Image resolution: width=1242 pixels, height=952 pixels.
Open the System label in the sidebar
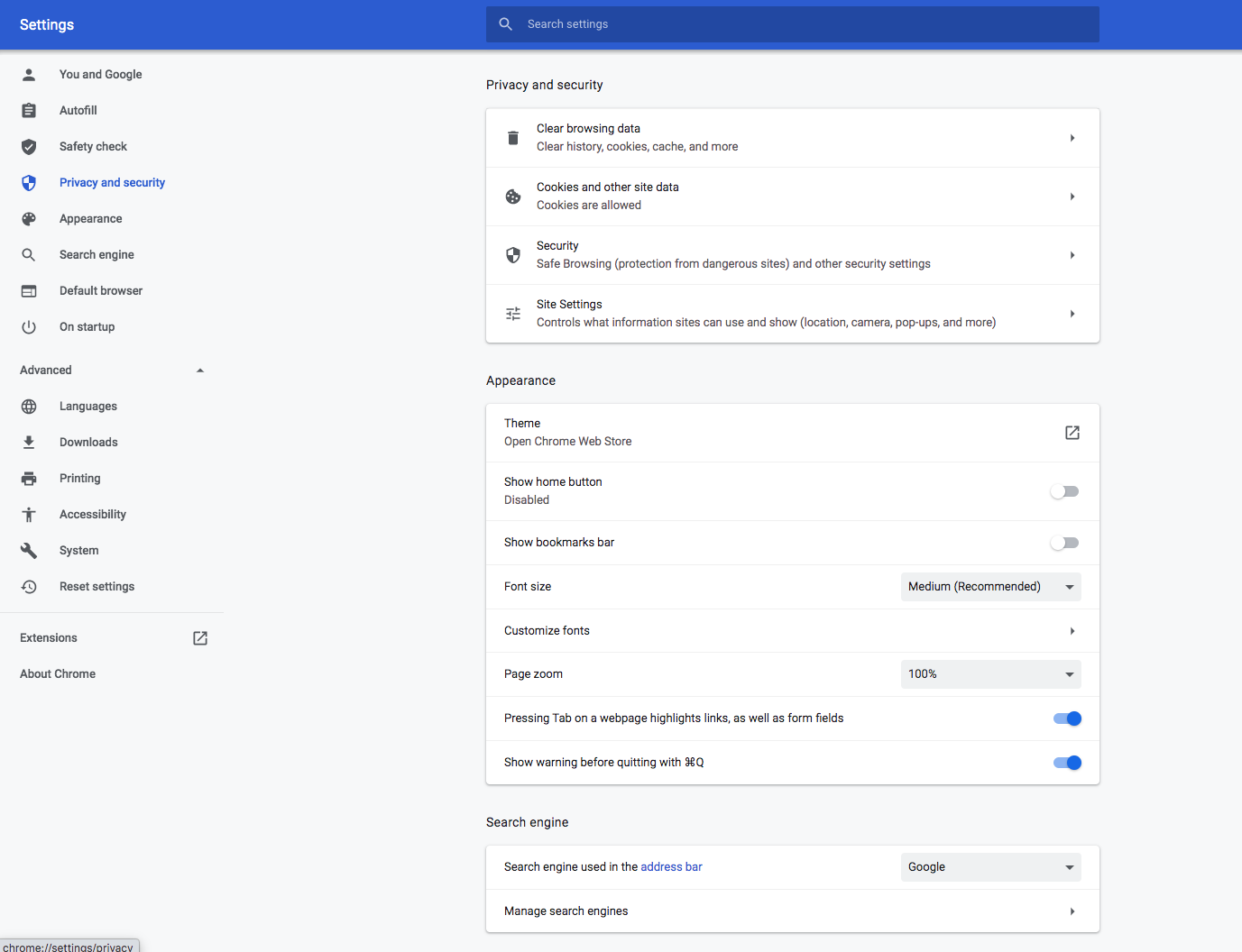pyautogui.click(x=79, y=551)
